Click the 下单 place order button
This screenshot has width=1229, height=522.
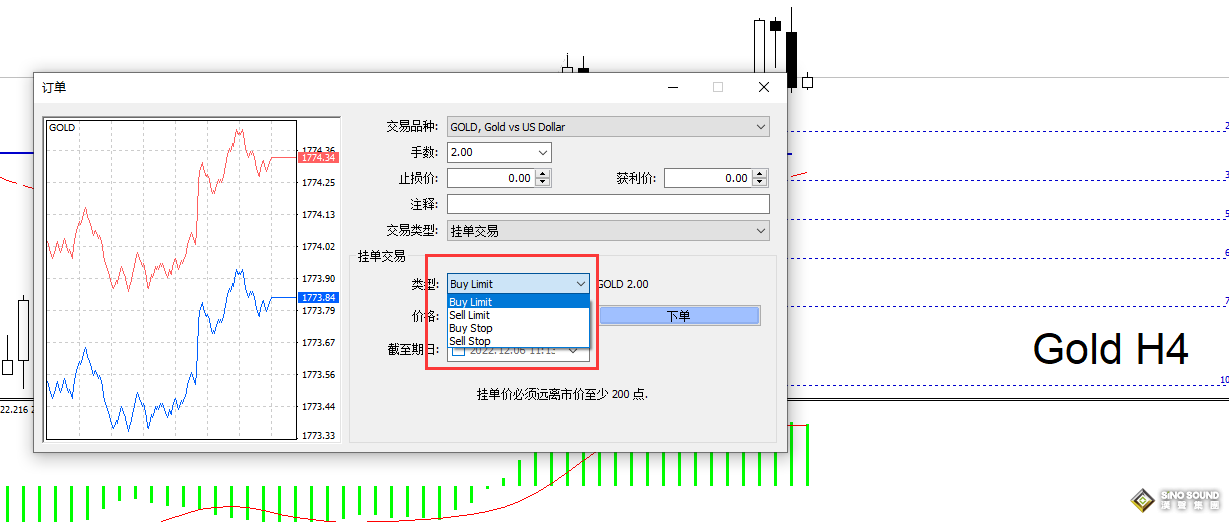coord(679,316)
